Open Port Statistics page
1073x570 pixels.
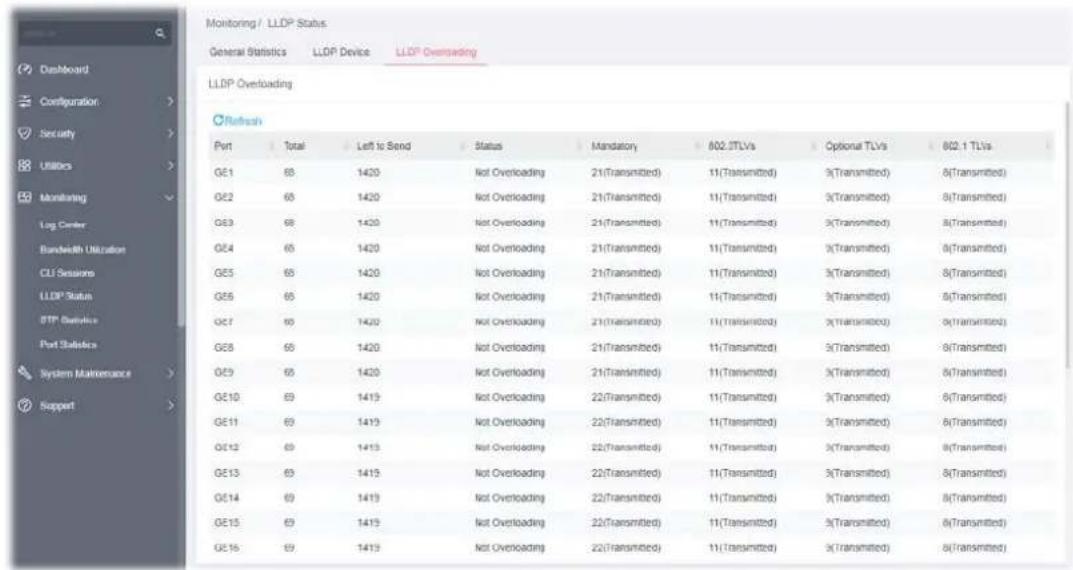(68, 345)
